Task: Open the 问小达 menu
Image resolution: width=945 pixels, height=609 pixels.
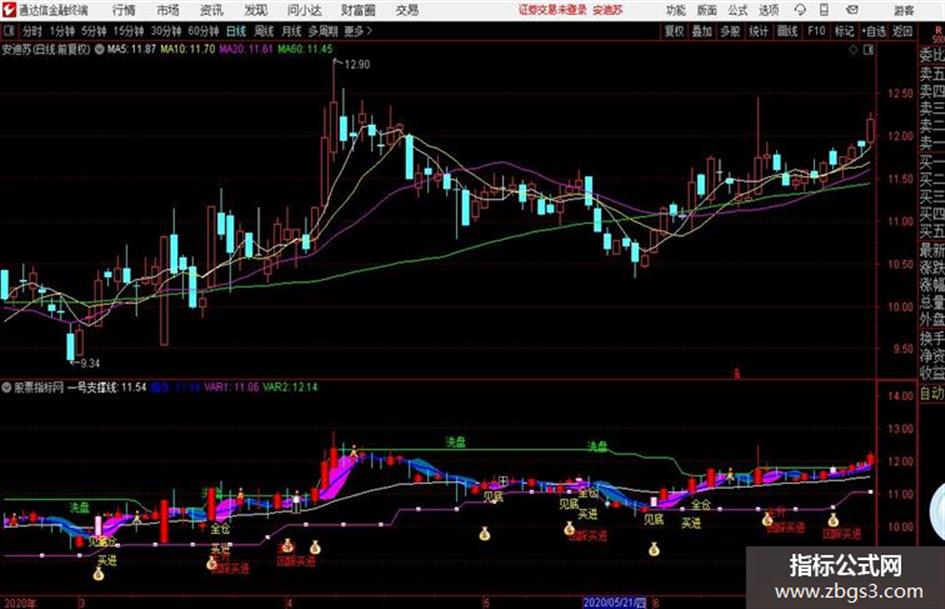Action: pyautogui.click(x=304, y=10)
